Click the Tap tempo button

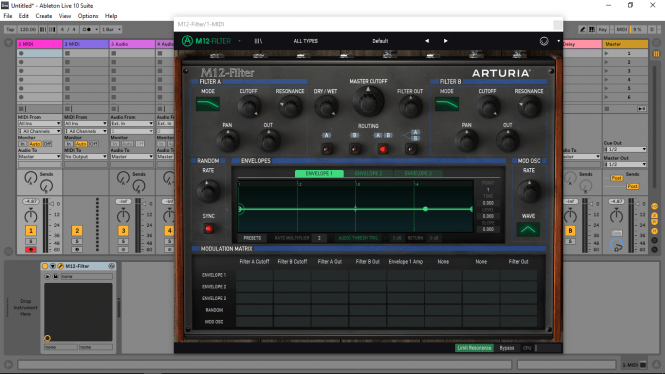10,29
